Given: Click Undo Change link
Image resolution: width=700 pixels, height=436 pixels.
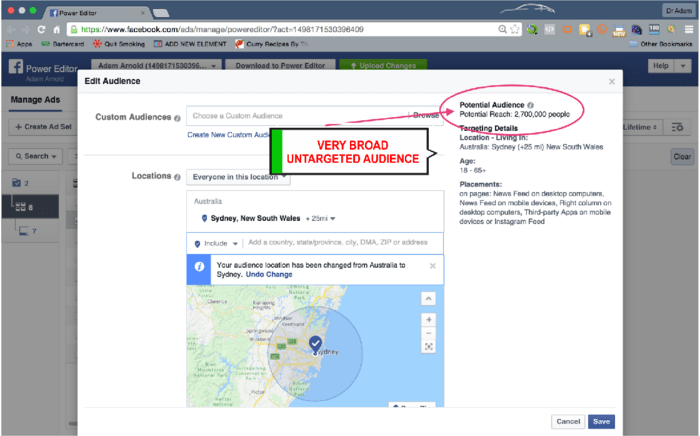Looking at the screenshot, I should 269,274.
